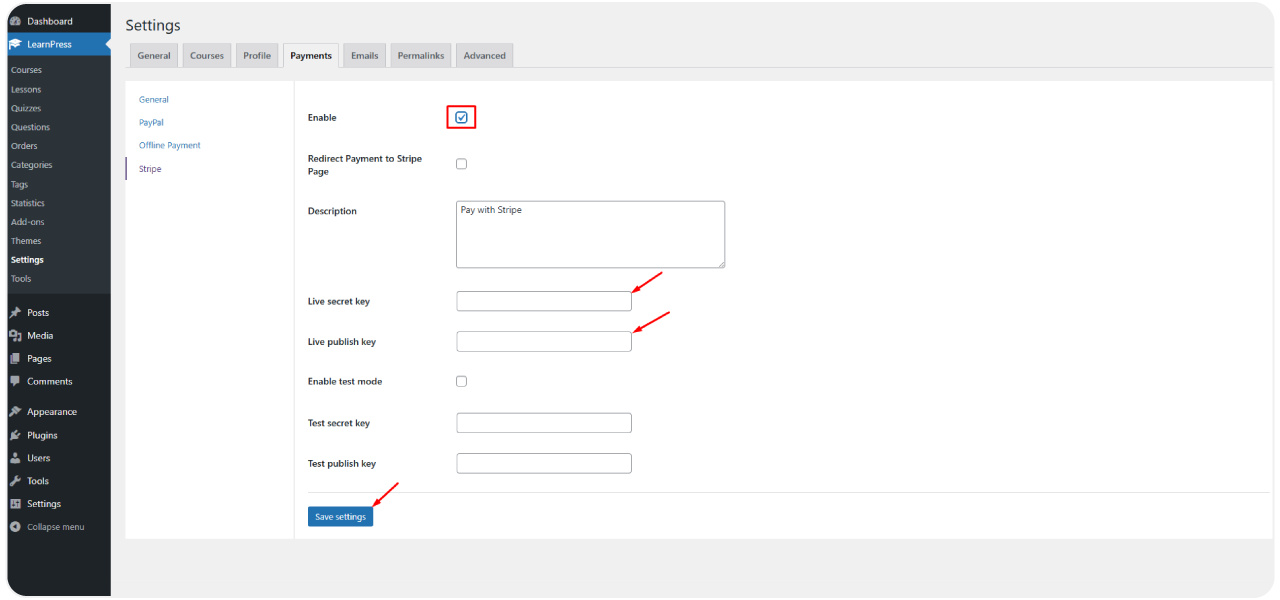Image resolution: width=1280 pixels, height=600 pixels.
Task: Focus the Live secret key field
Action: point(543,301)
